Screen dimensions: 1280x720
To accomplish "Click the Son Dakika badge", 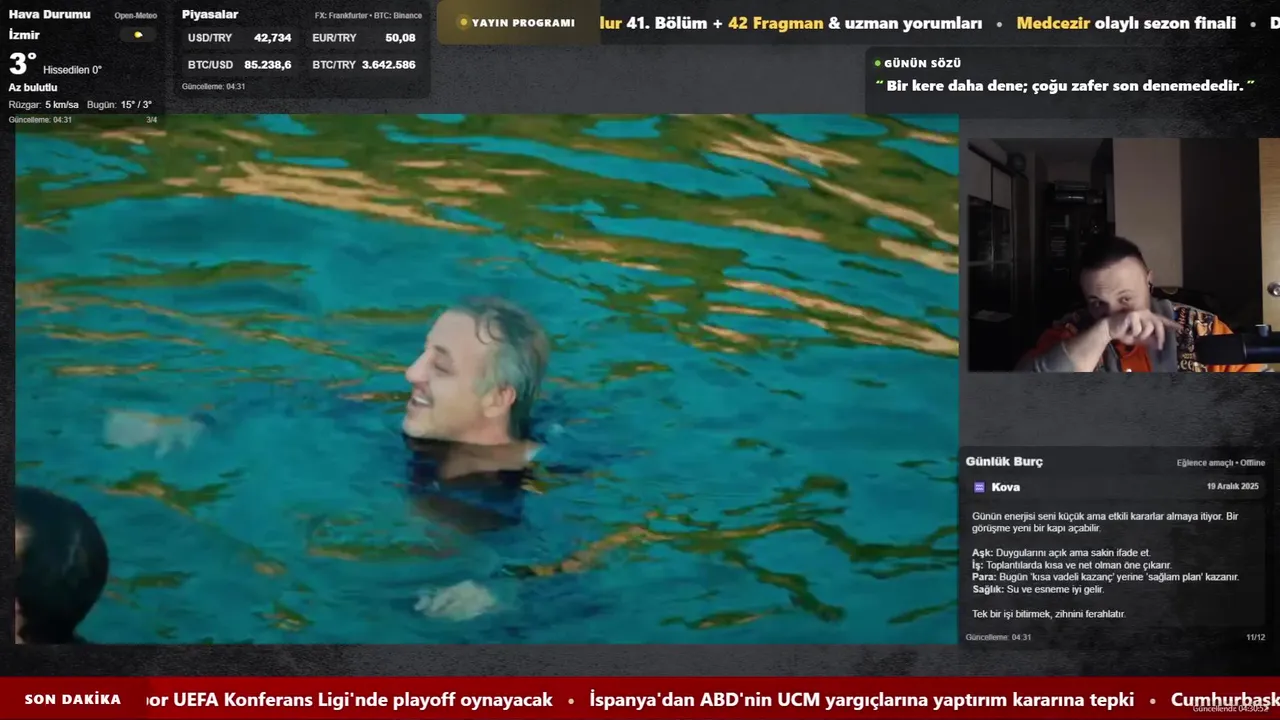I will (x=73, y=699).
